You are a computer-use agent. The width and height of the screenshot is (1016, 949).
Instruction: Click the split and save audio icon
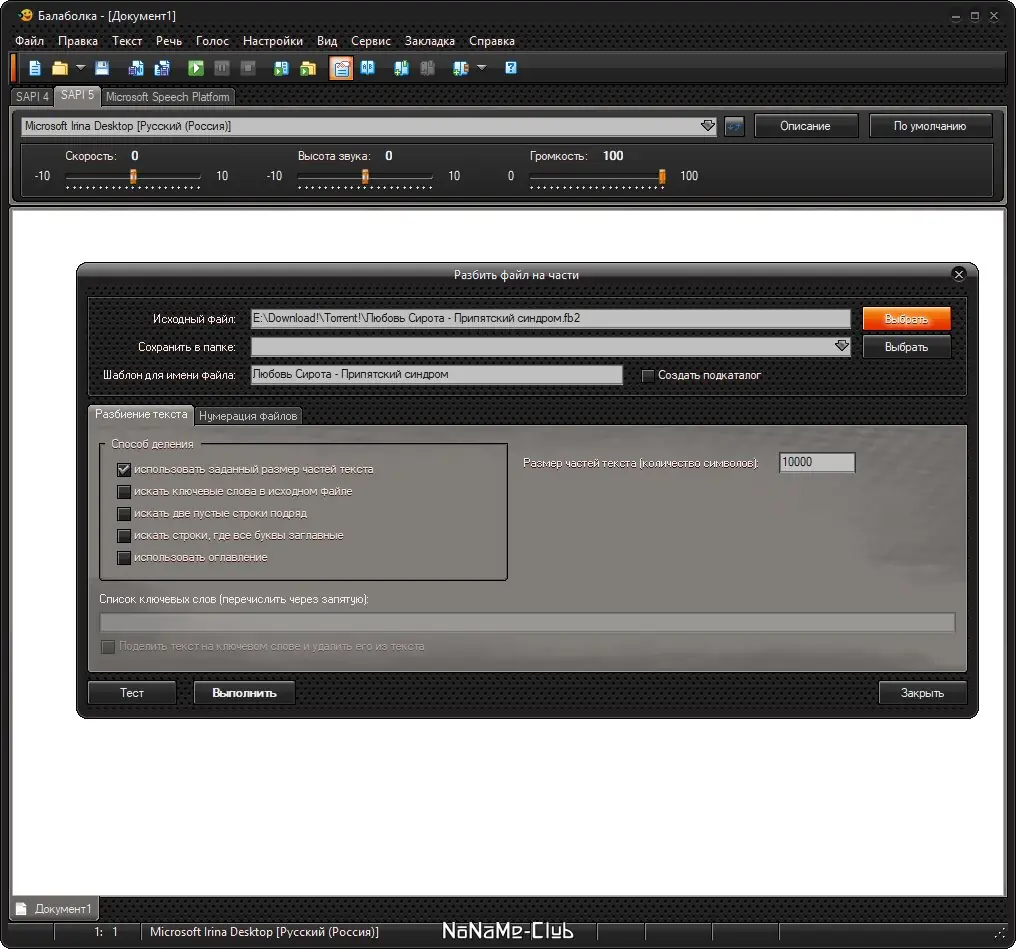[162, 68]
